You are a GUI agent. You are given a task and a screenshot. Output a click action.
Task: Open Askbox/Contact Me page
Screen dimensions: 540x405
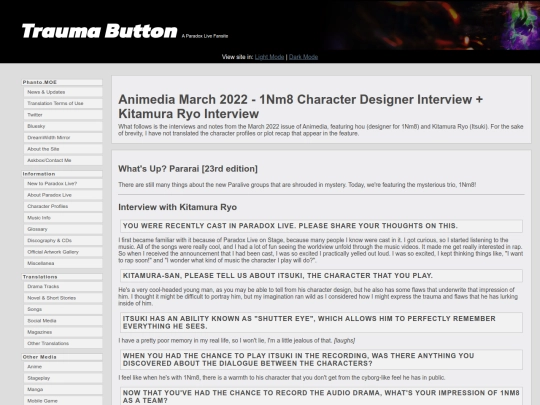point(63,160)
